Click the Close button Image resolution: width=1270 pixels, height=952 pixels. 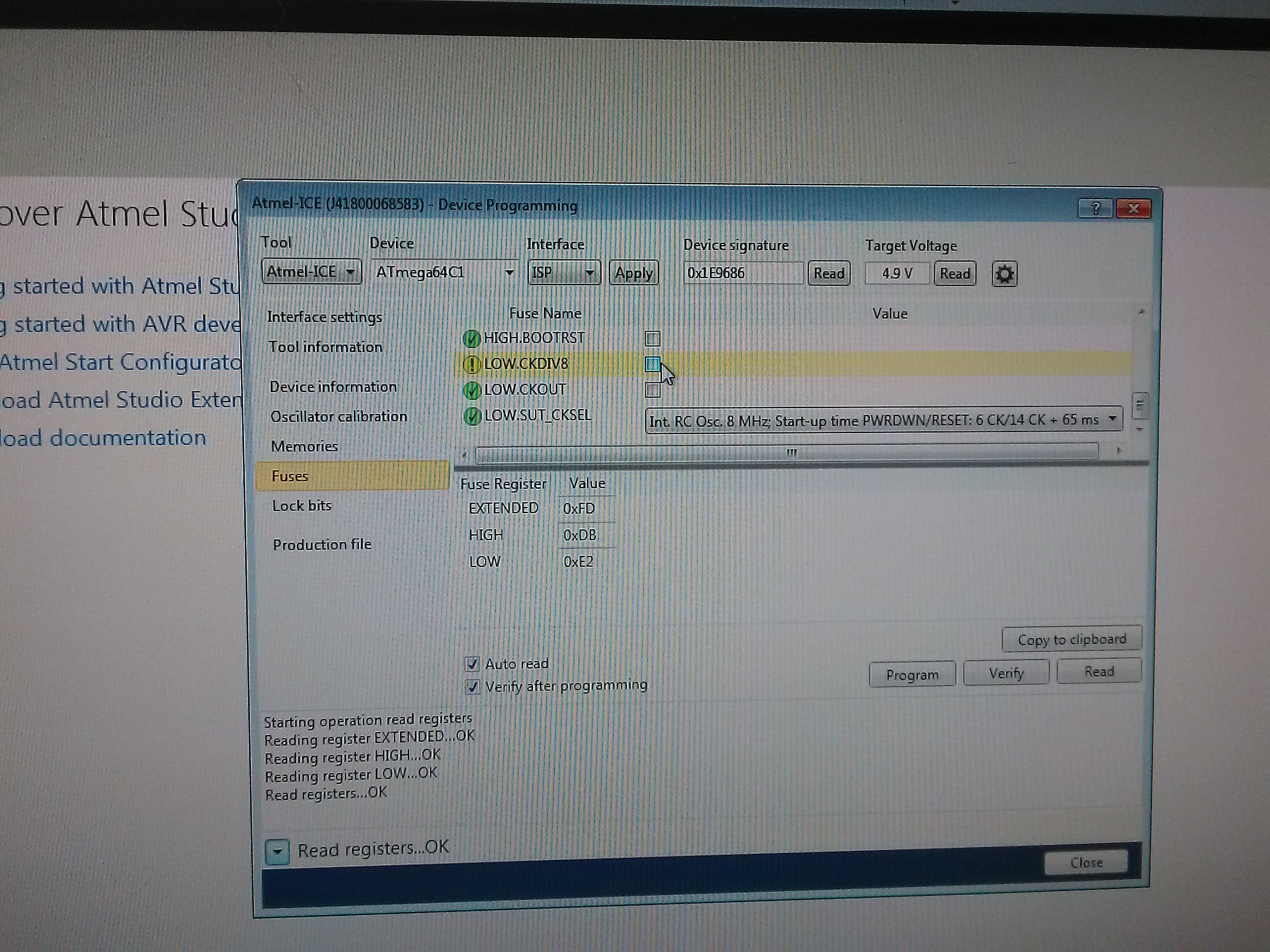(x=1086, y=862)
